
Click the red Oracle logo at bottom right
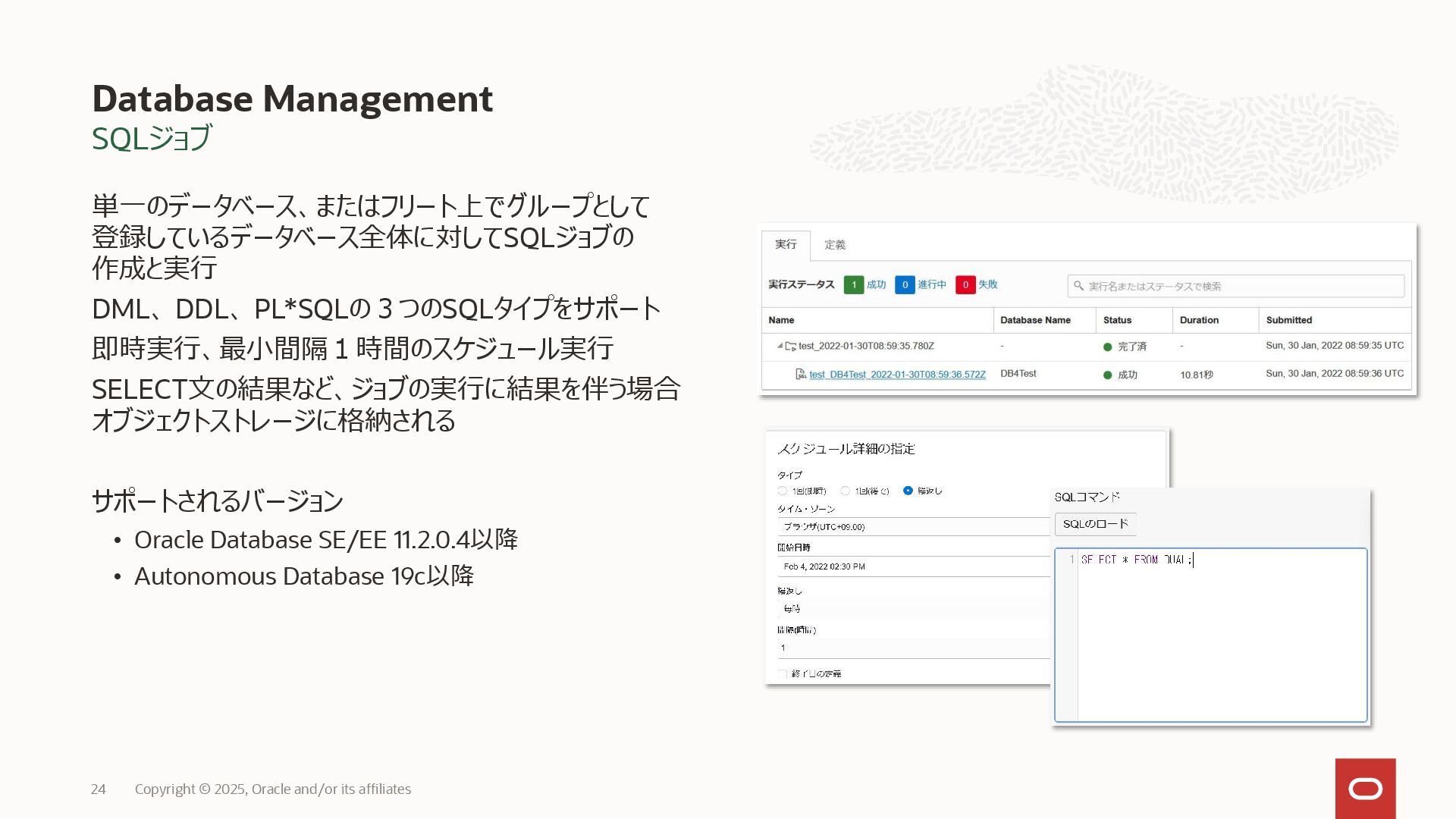[1365, 789]
